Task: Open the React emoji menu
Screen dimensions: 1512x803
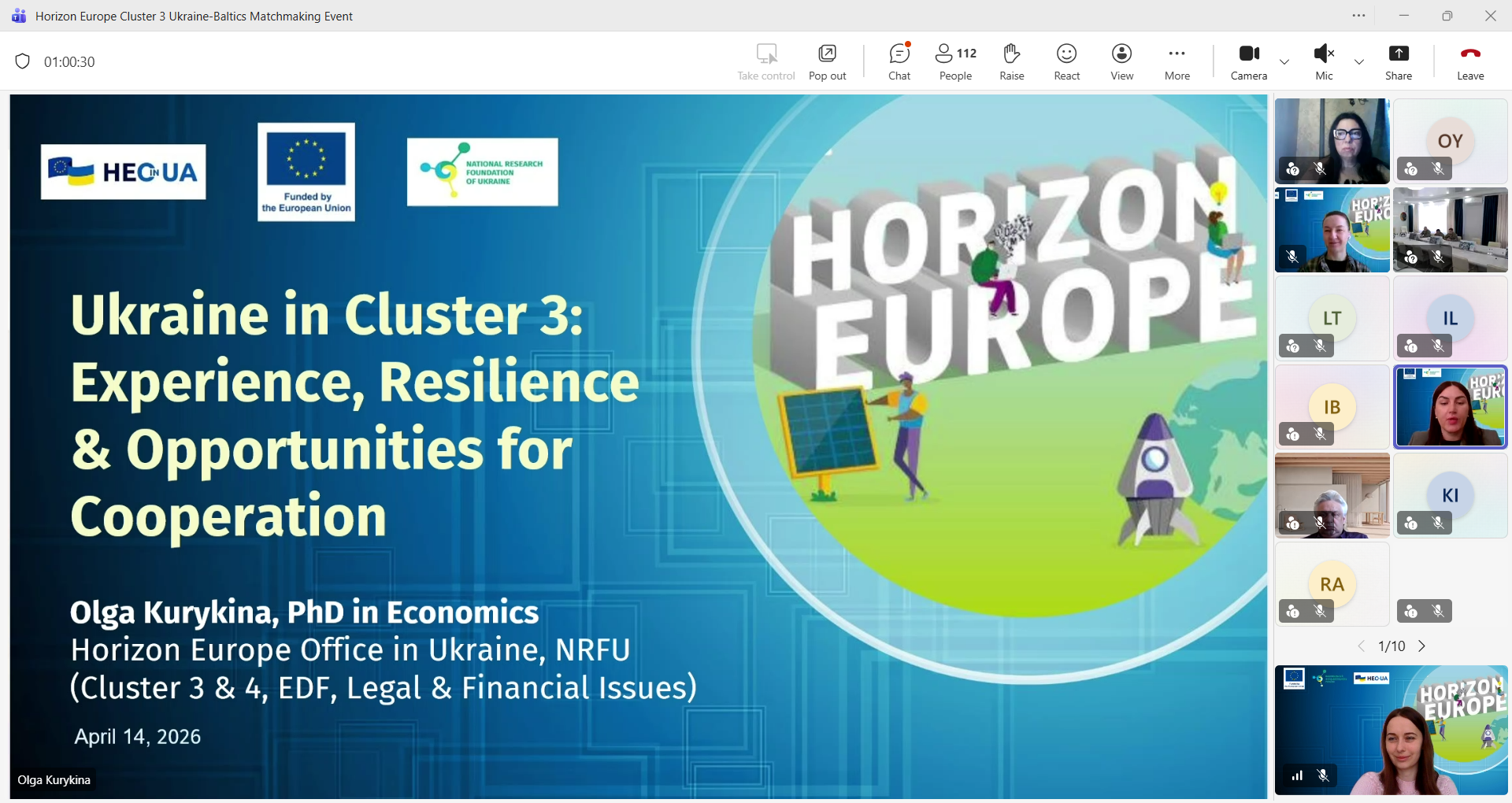Action: click(x=1066, y=61)
